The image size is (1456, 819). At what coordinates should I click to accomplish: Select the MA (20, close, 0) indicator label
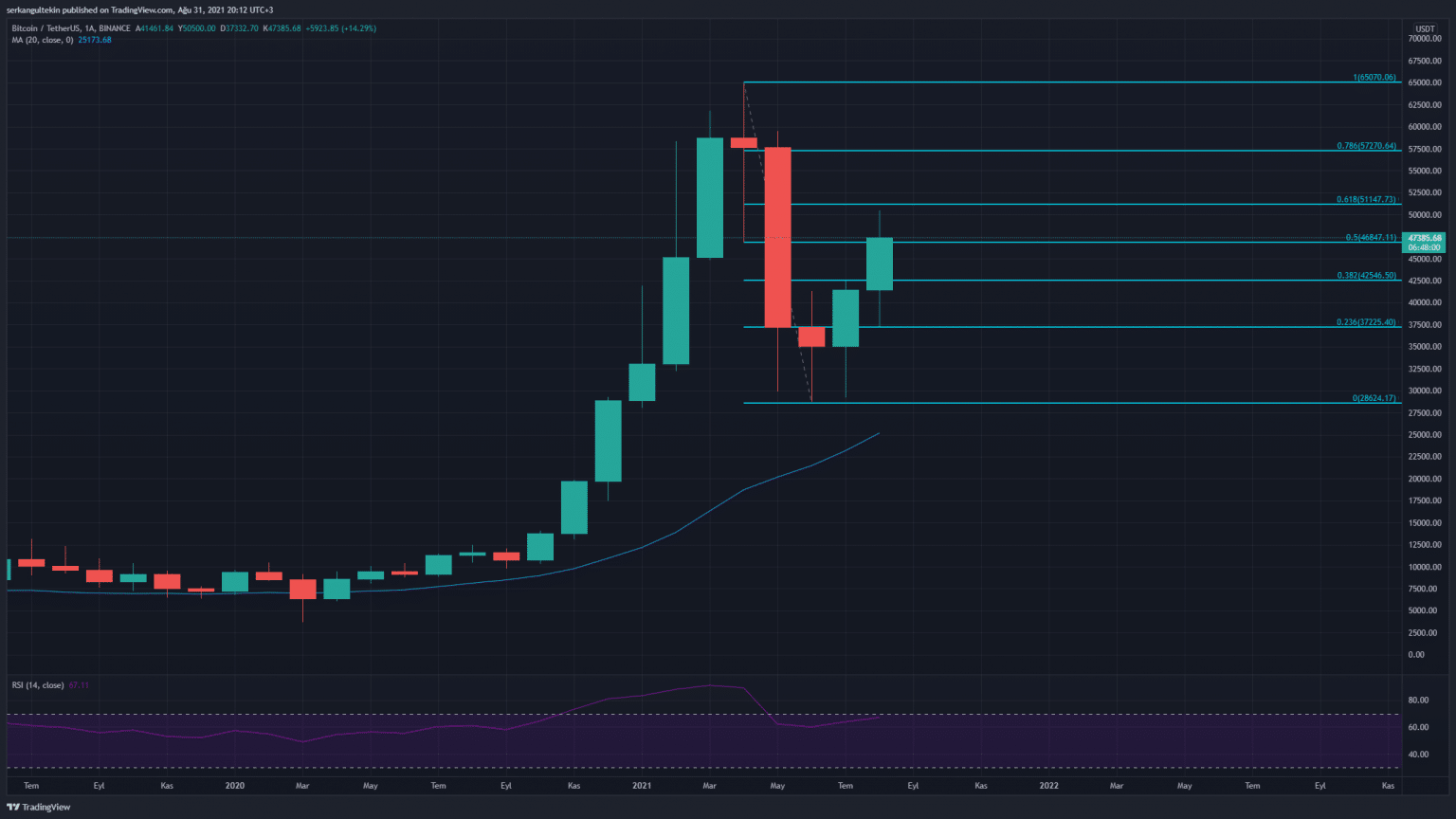(x=43, y=40)
